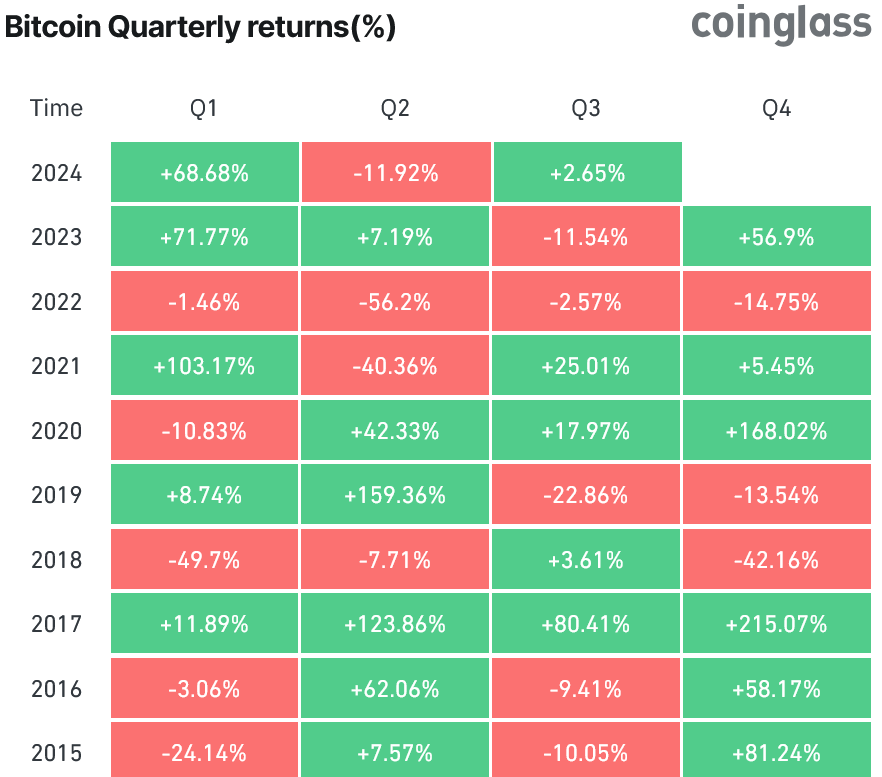Screen dimensions: 882x777
Task: Click the 2024 row label
Action: [57, 173]
